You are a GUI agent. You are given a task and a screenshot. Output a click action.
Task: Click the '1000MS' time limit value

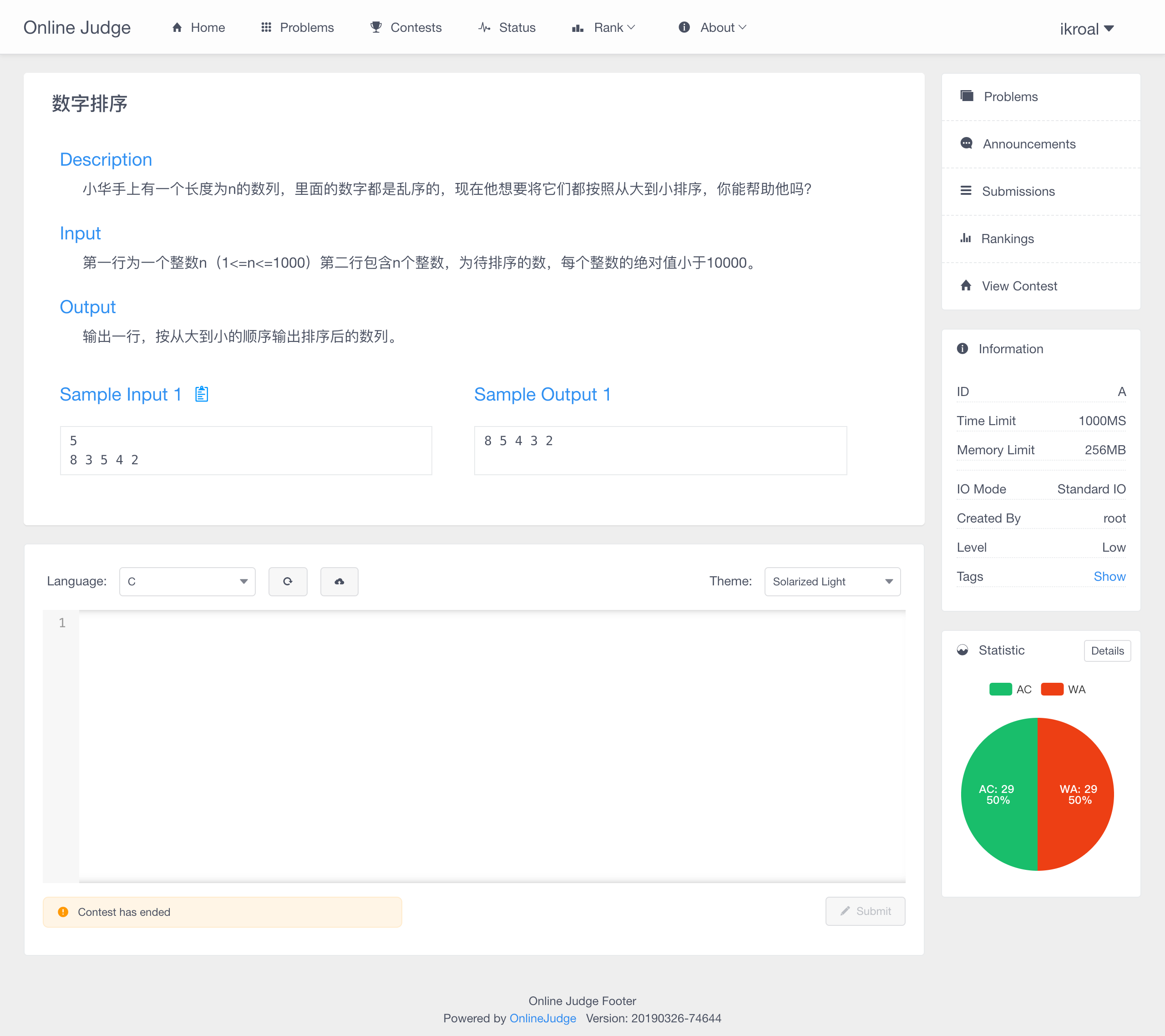[x=1102, y=421]
